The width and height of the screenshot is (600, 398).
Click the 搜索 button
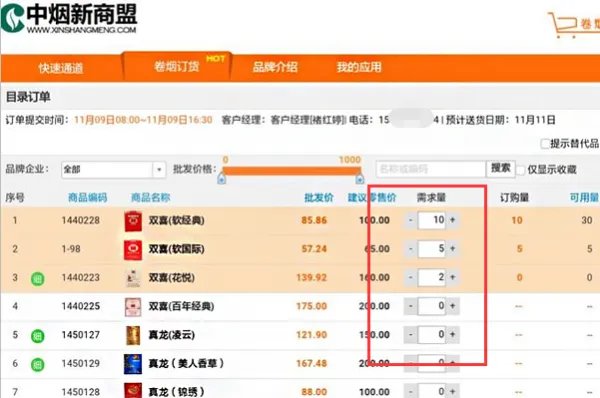501,168
